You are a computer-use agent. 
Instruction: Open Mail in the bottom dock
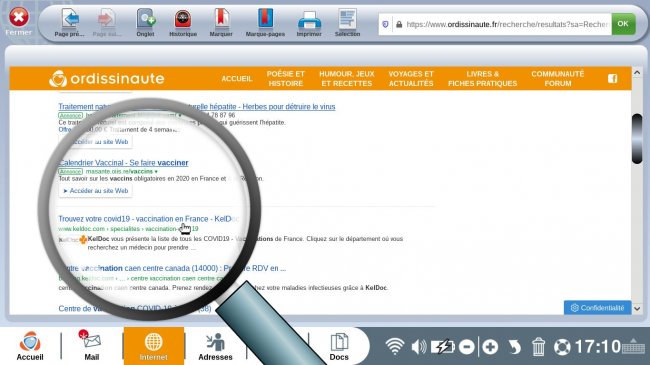pyautogui.click(x=92, y=346)
